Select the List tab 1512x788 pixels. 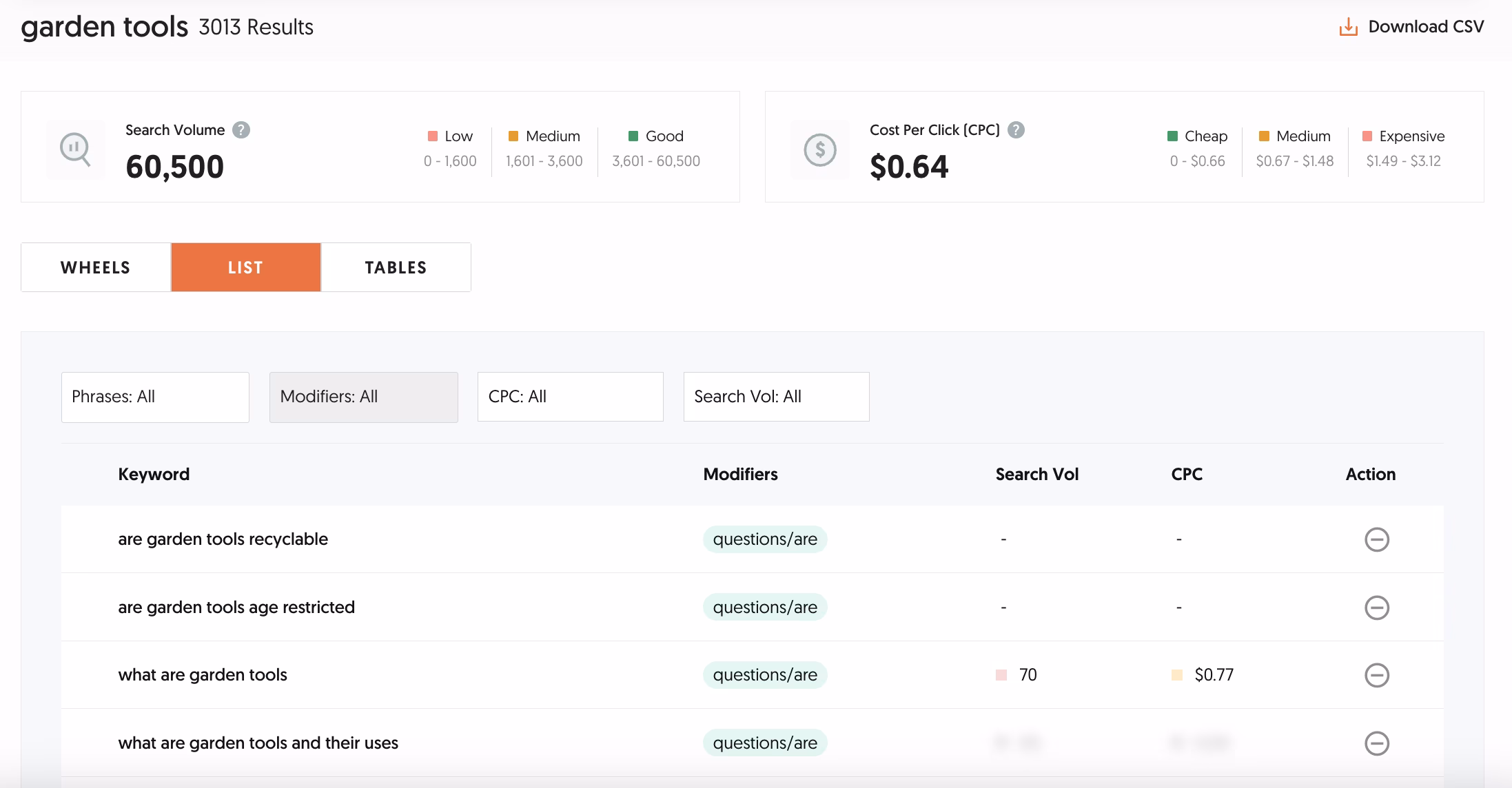coord(245,267)
